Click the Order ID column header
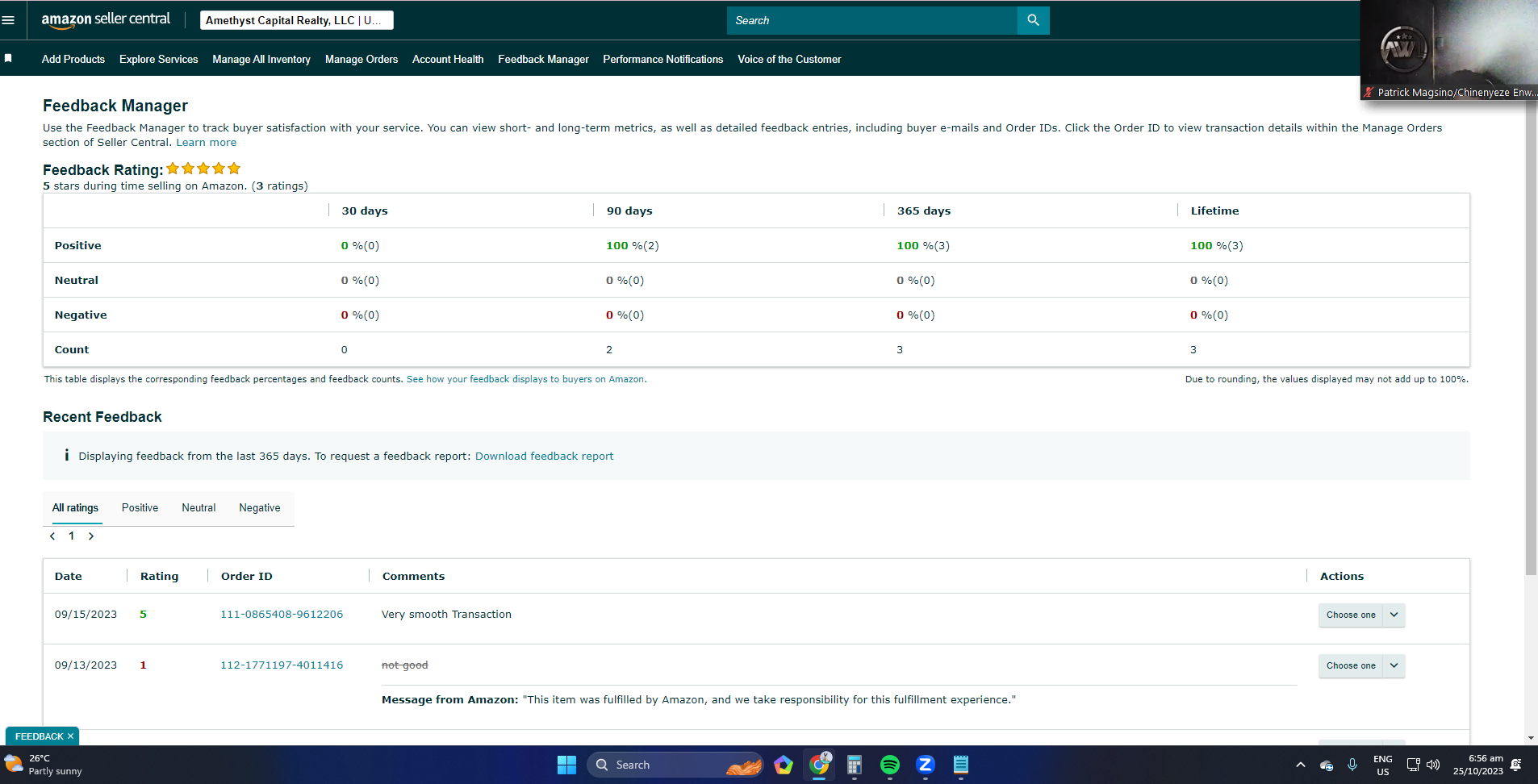The height and width of the screenshot is (784, 1538). point(247,576)
